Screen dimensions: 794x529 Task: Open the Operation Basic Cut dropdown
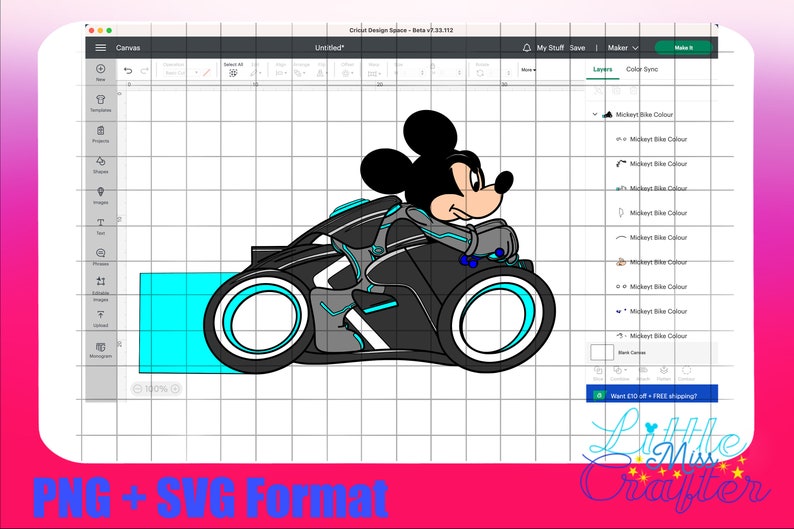tap(181, 73)
